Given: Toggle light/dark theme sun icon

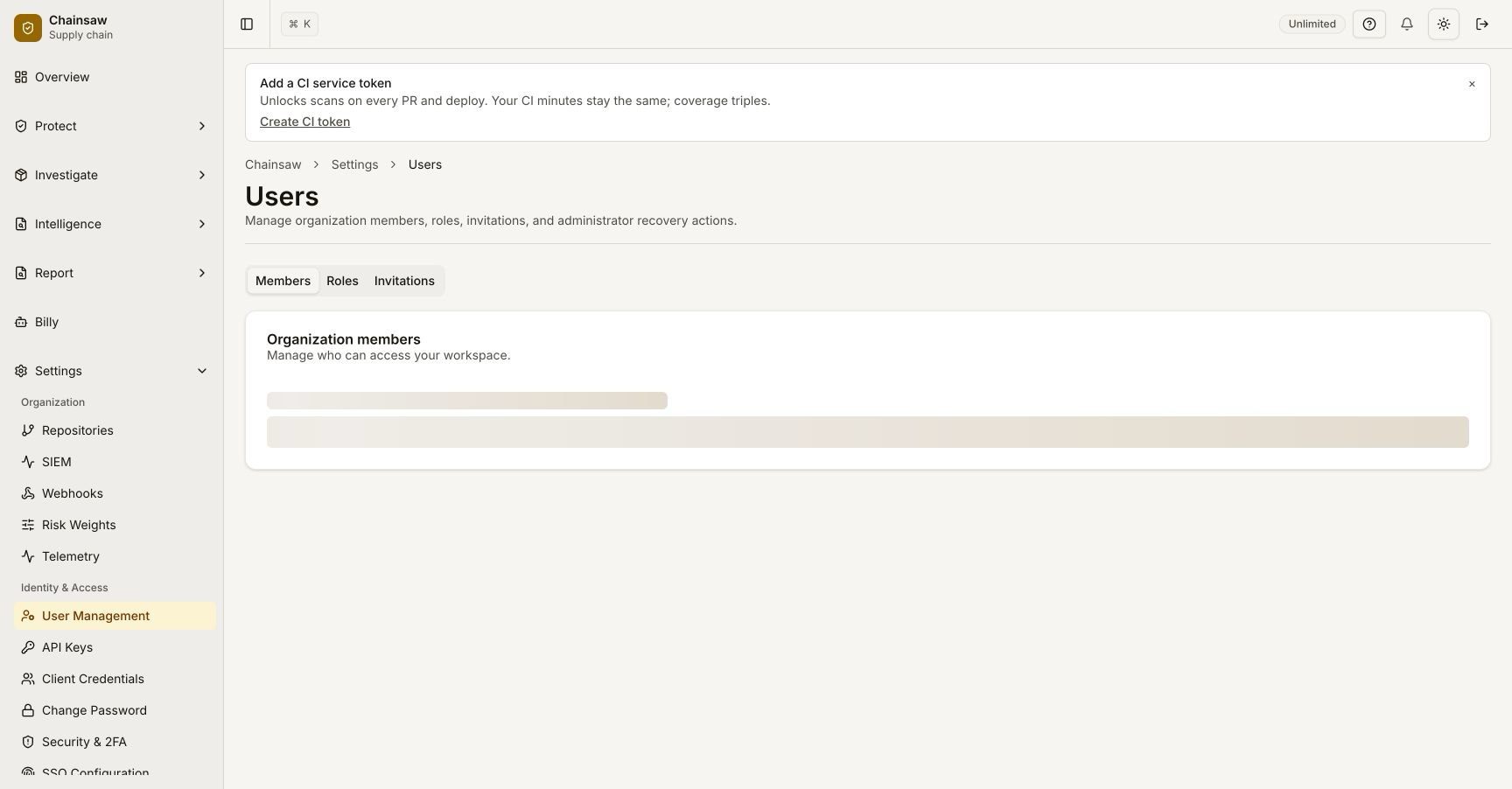Looking at the screenshot, I should coord(1444,24).
